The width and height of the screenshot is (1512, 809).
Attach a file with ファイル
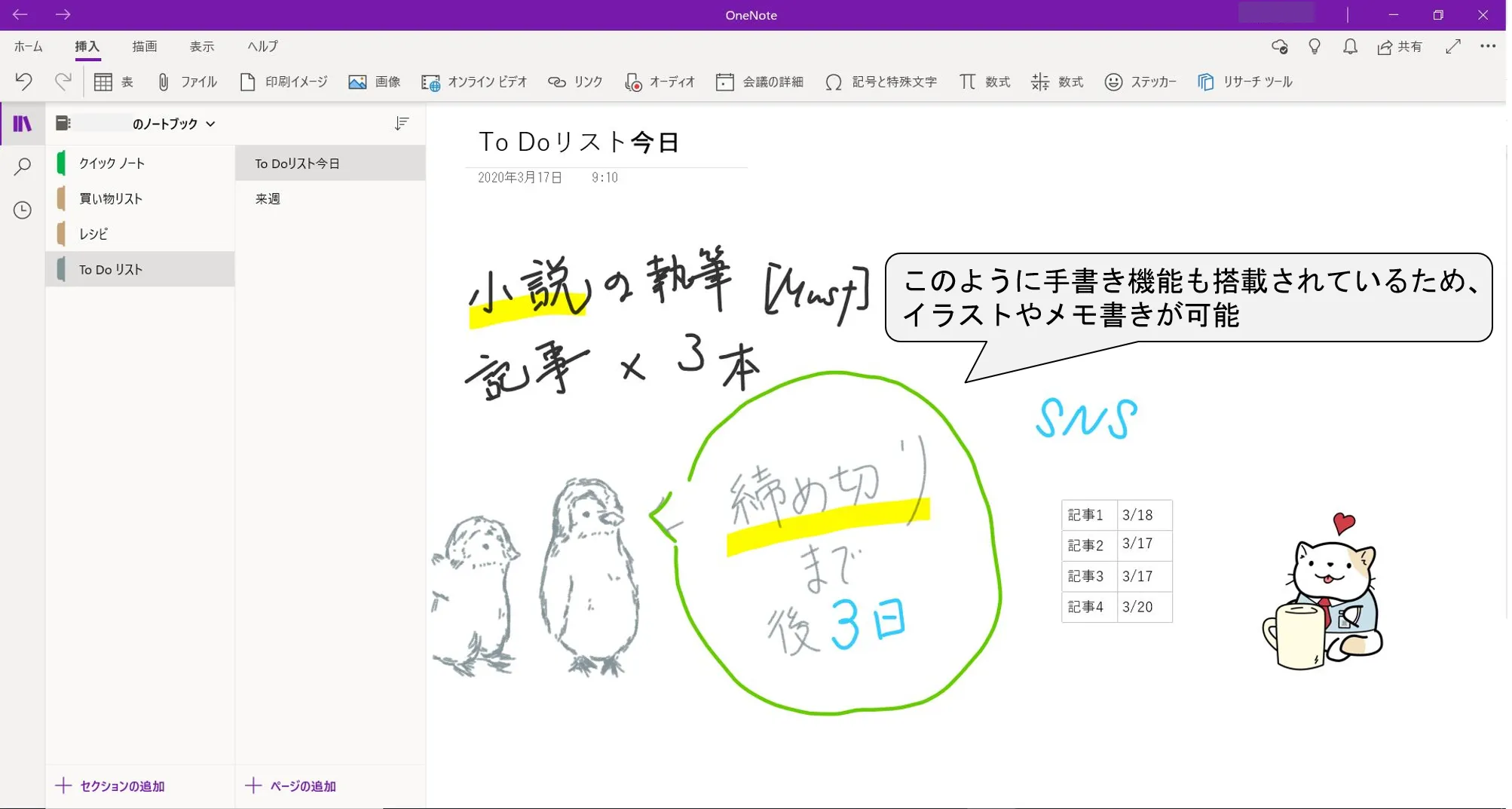click(186, 81)
